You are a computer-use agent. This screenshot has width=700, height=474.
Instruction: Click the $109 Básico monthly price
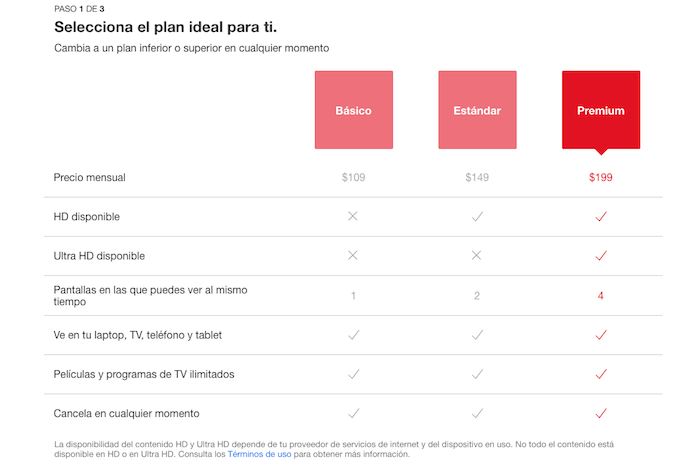click(x=353, y=177)
